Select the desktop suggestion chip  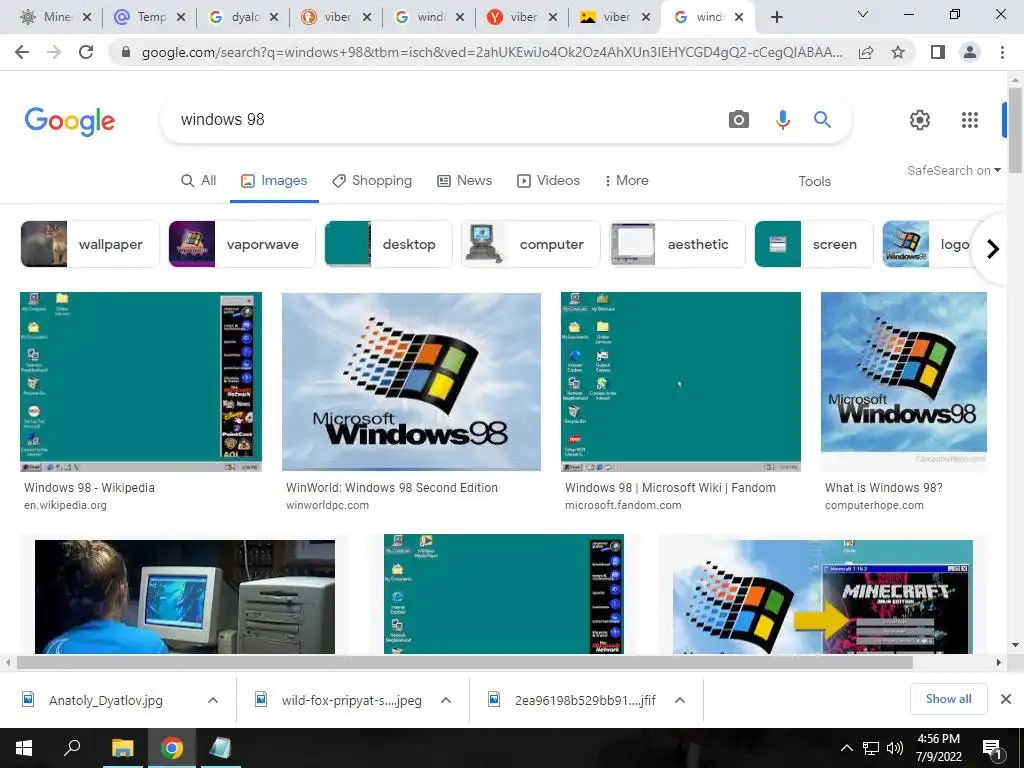point(389,244)
